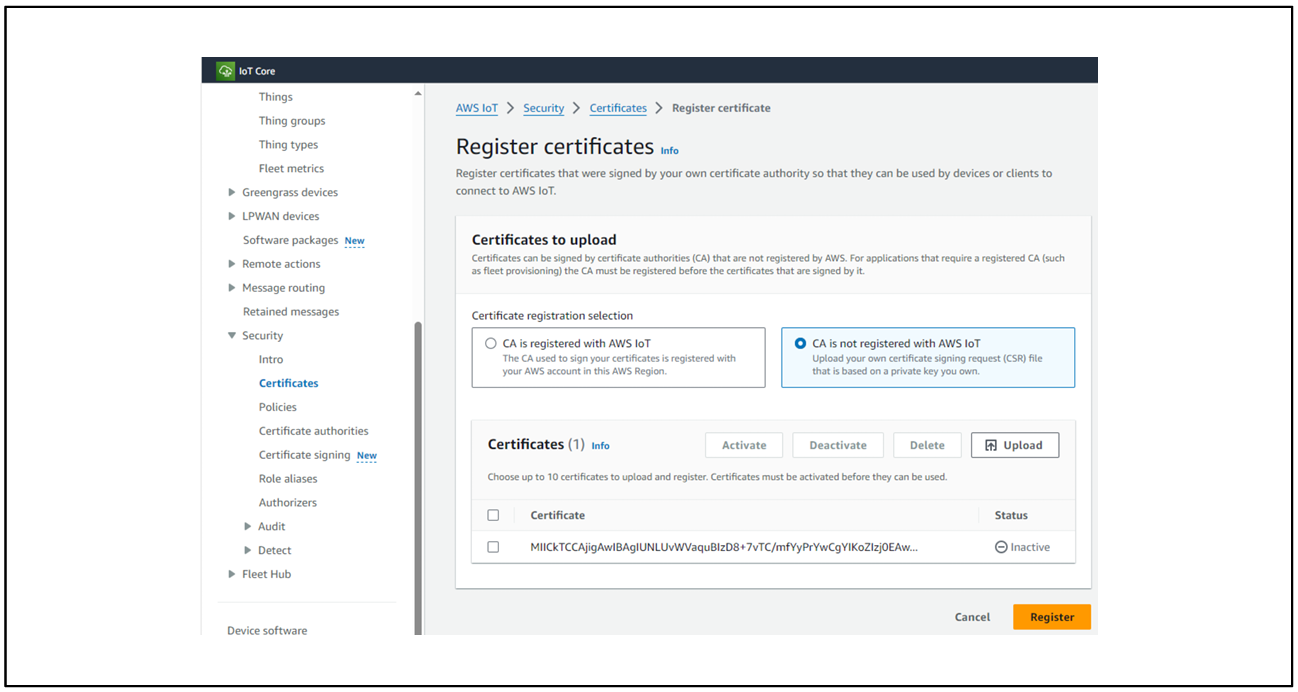Viewport: 1298px width, 692px height.
Task: Expand Greengrass devices in sidebar
Action: pyautogui.click(x=232, y=193)
